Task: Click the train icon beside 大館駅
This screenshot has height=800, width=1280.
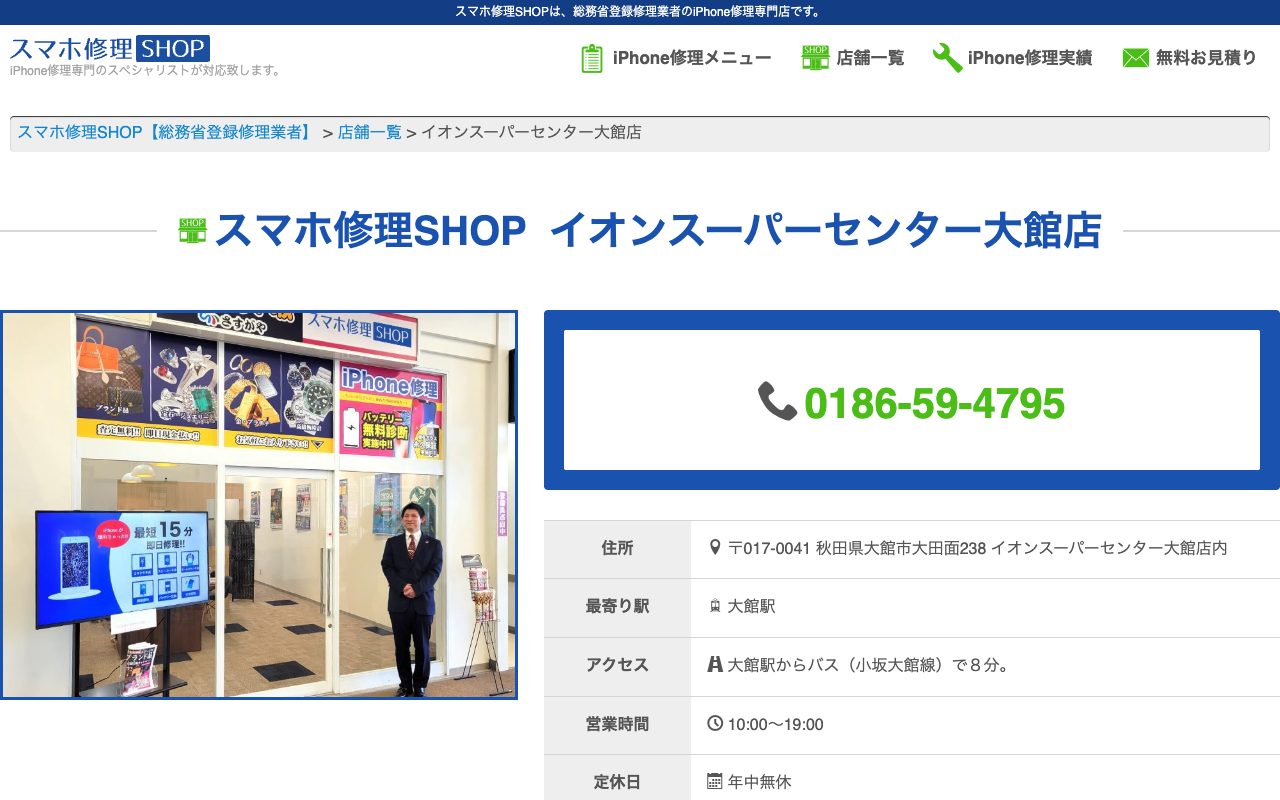Action: (x=714, y=606)
